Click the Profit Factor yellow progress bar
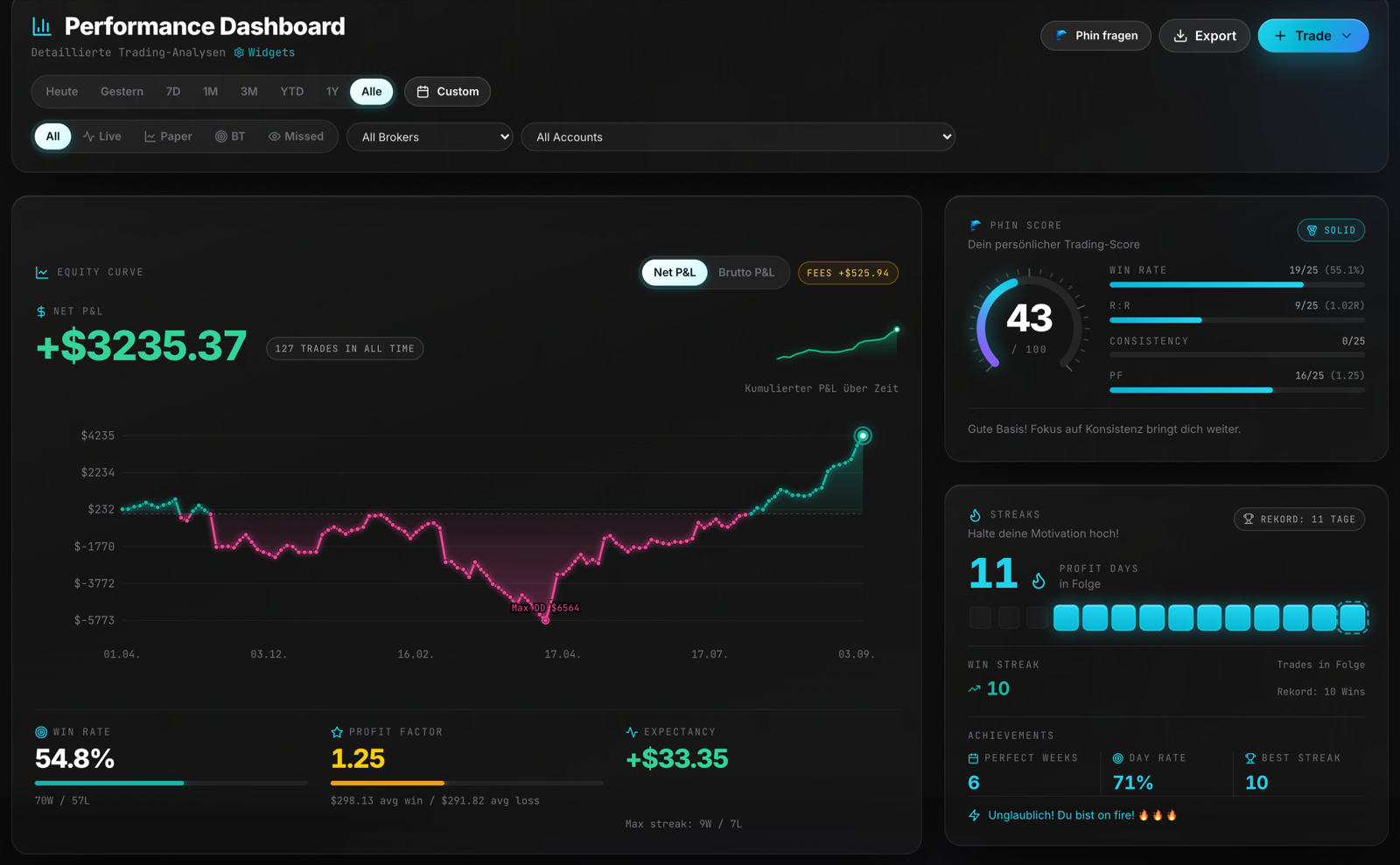The width and height of the screenshot is (1400, 865). 467,783
